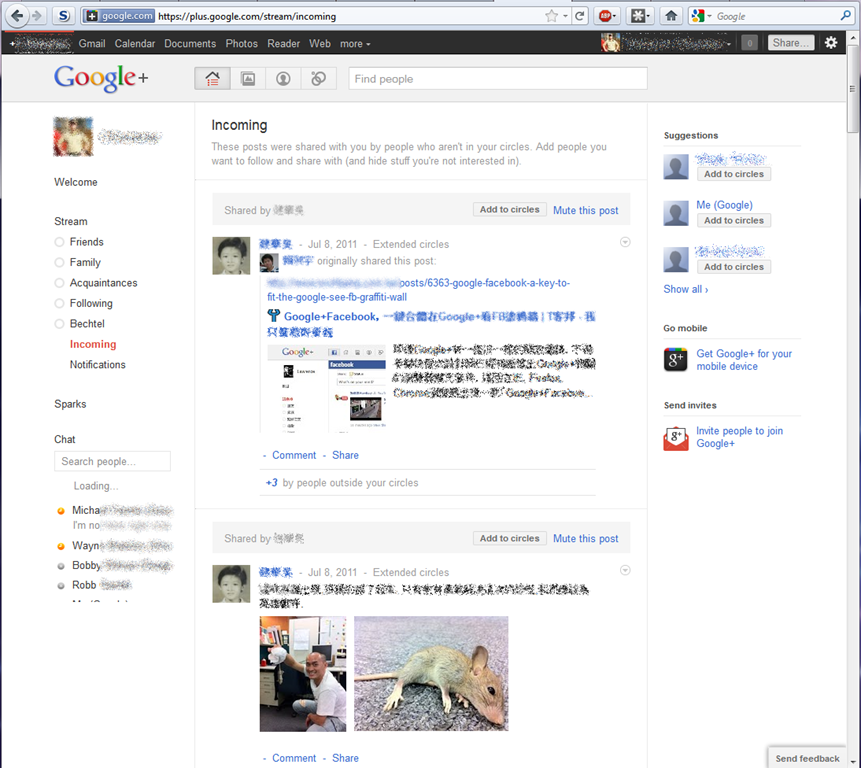
Task: Click Comment under the first post
Action: click(294, 455)
